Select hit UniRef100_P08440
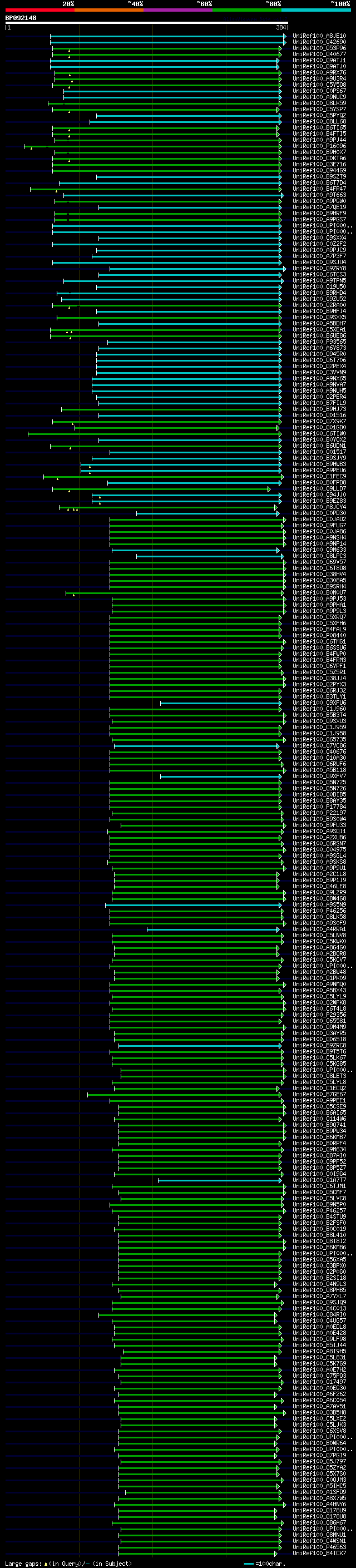Image resolution: width=356 pixels, height=1568 pixels. pyautogui.click(x=319, y=635)
